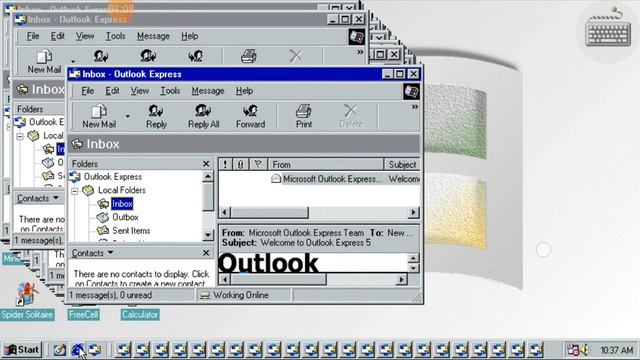Screen dimensions: 640x360
Task: Click Windows logo throbber in front window
Action: click(x=411, y=91)
